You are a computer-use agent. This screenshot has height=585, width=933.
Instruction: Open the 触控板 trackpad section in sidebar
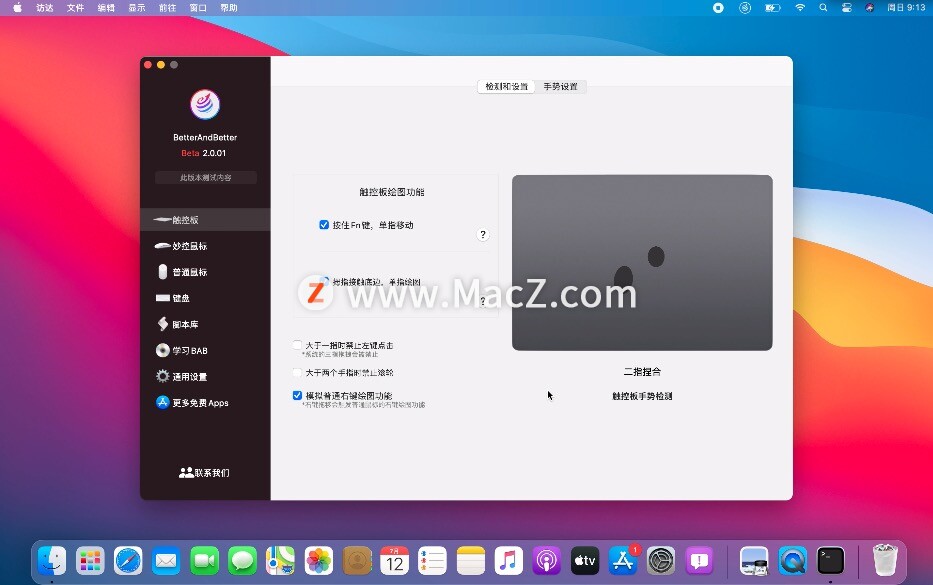[205, 220]
